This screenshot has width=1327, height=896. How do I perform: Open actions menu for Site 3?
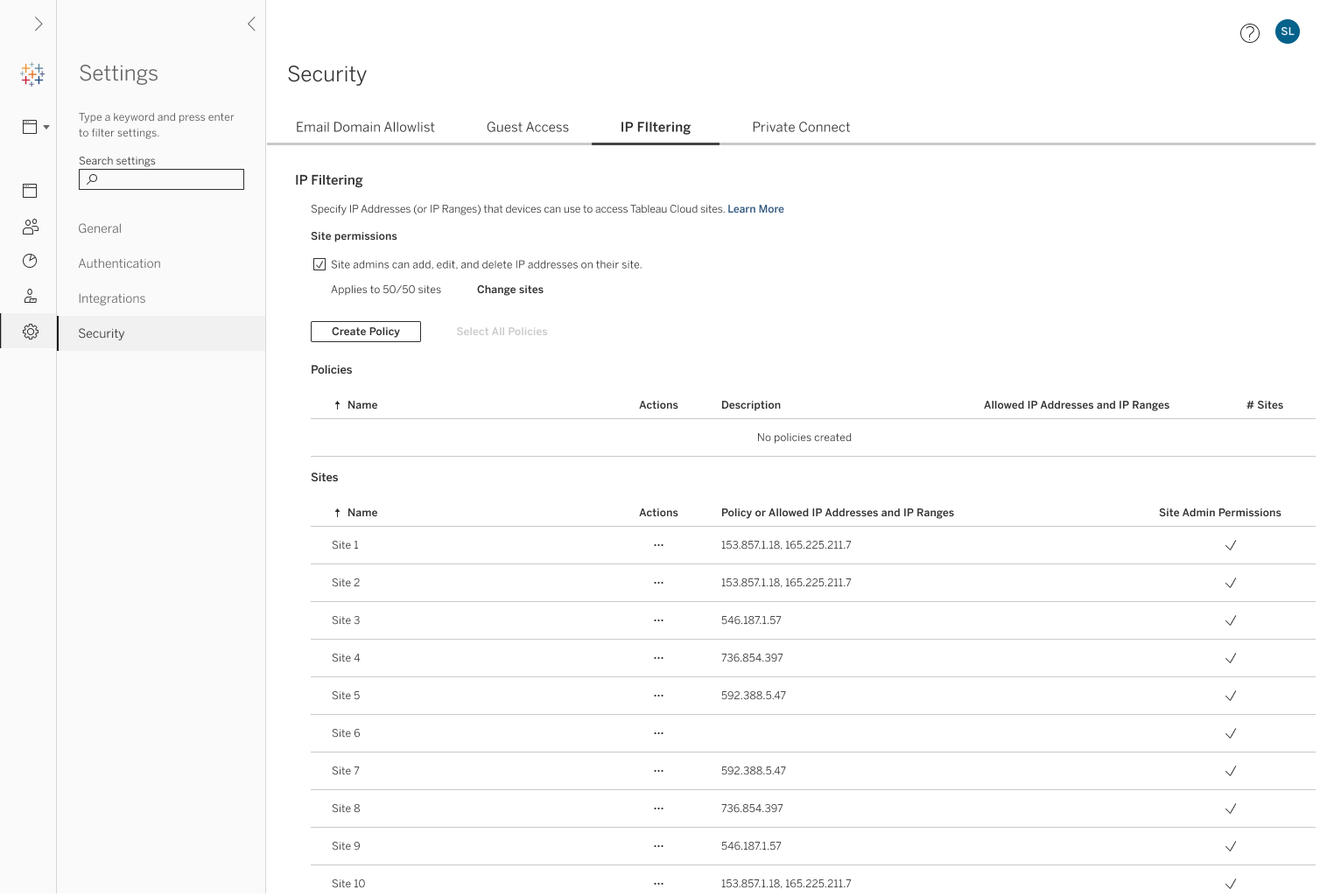(658, 620)
